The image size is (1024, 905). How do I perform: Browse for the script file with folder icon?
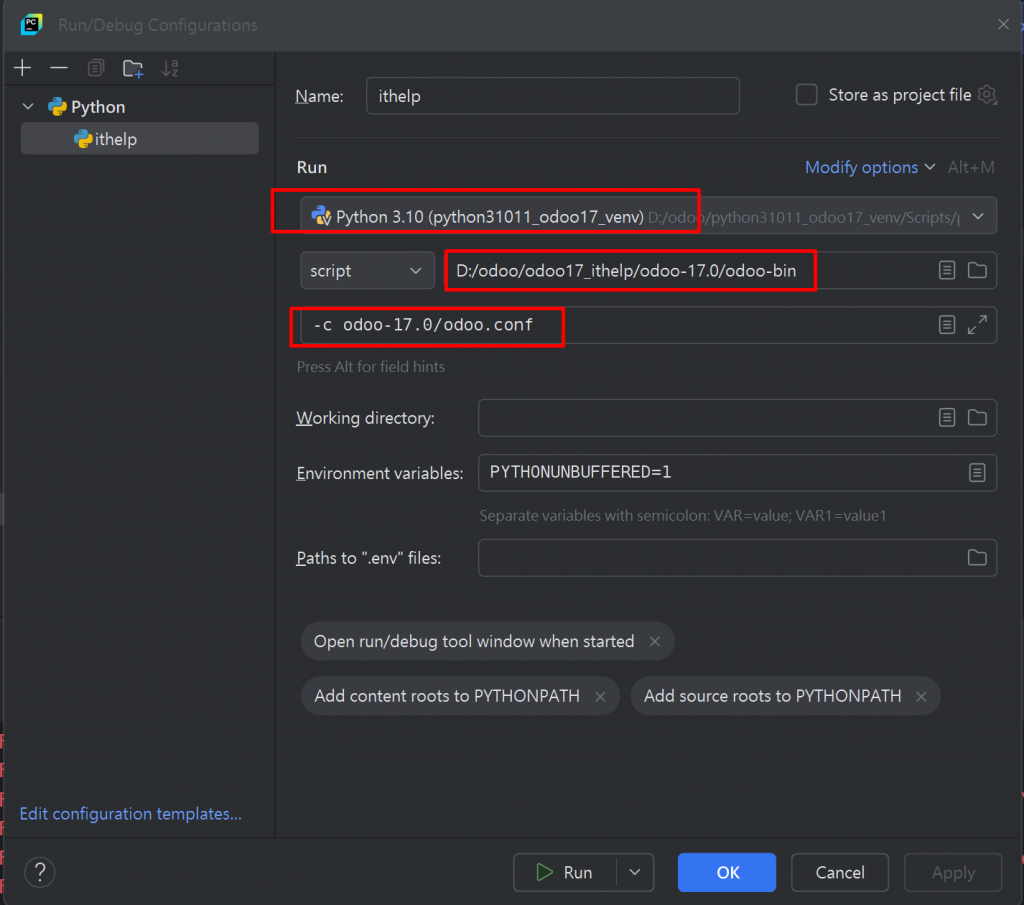click(x=977, y=270)
